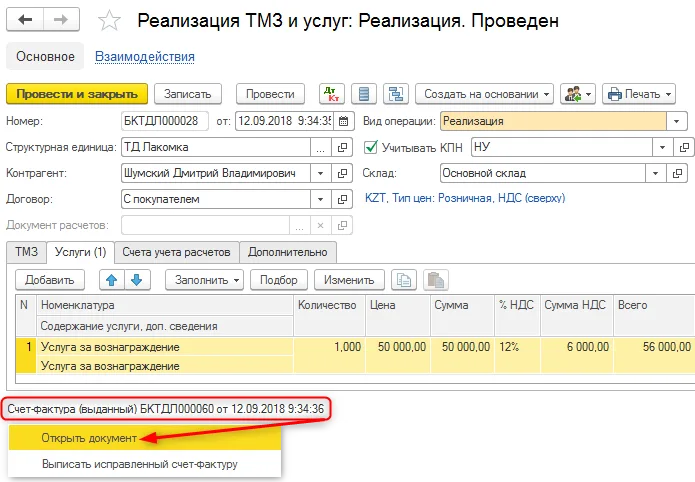
Task: Choose Структурная единица via ellipsis button
Action: click(x=320, y=147)
